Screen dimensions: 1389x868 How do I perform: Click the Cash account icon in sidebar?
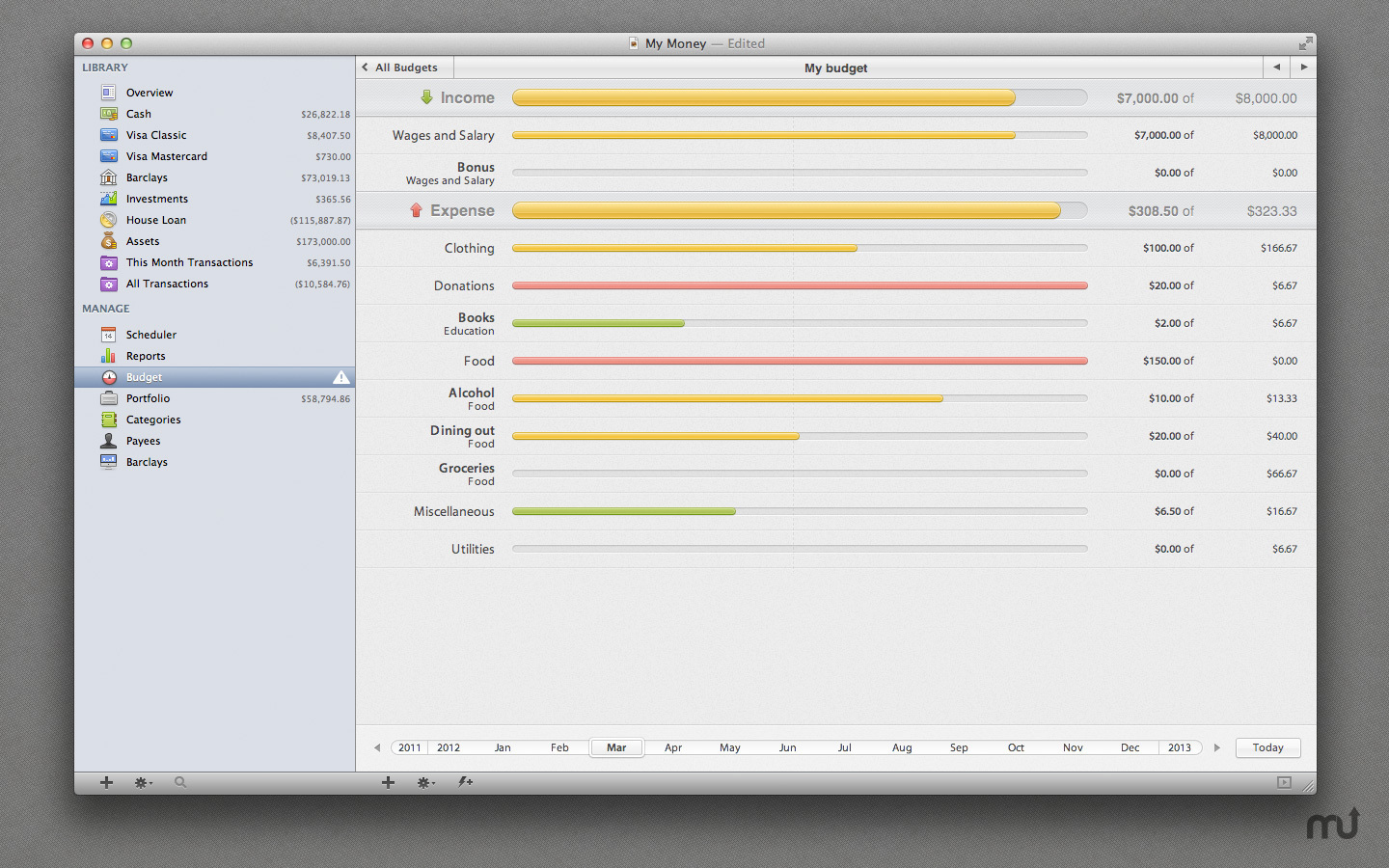[x=109, y=114]
